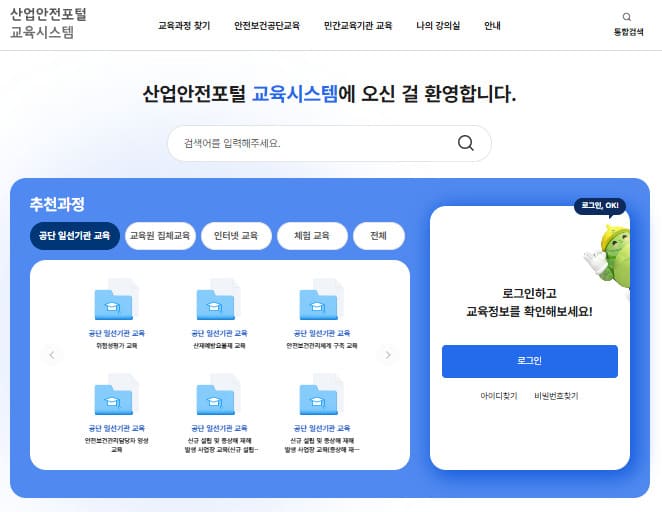
Task: Click the 안전보건관리담당자 양성 교육 course title
Action: pyautogui.click(x=117, y=445)
